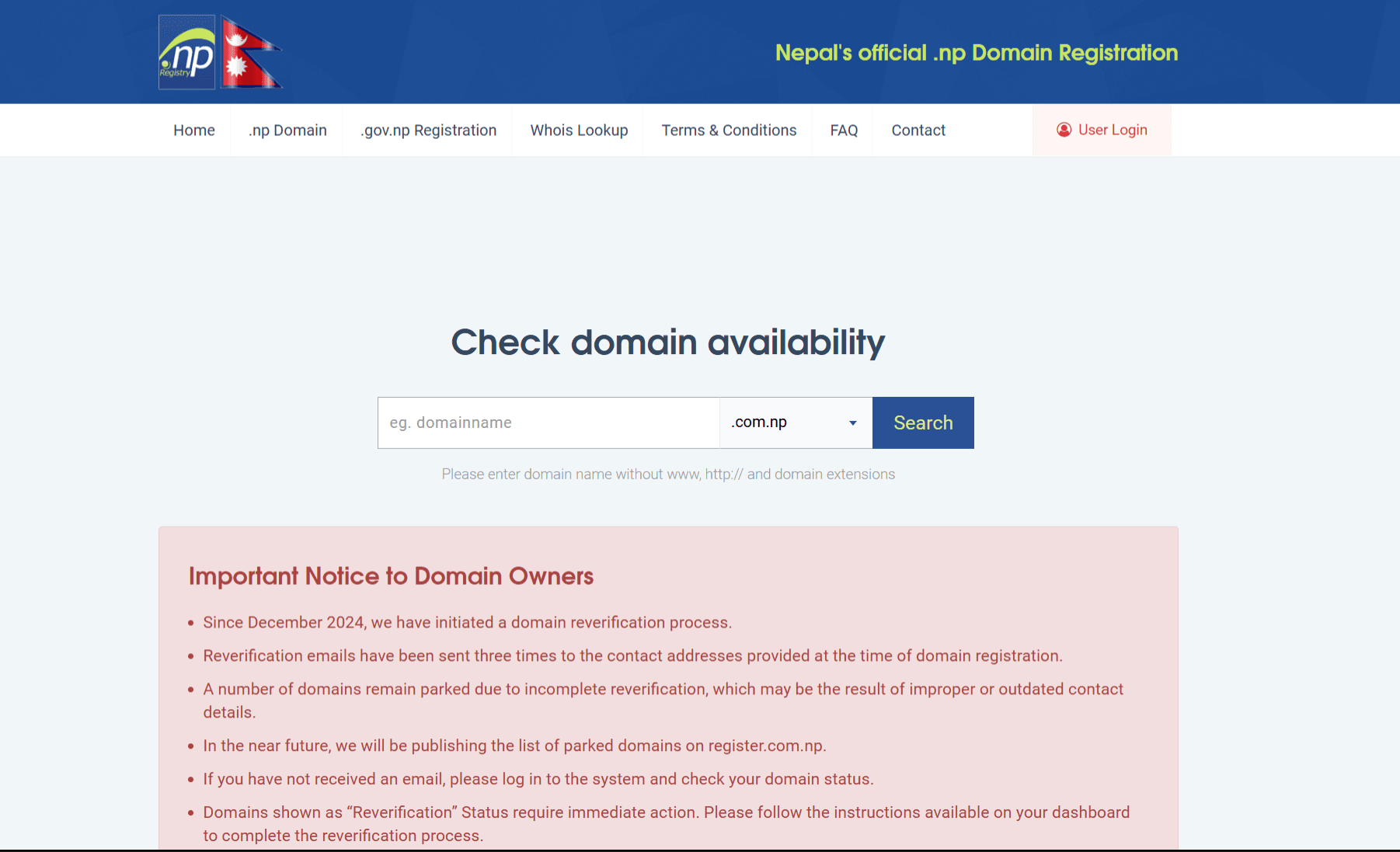This screenshot has width=1400, height=852.
Task: Open the .np Domain menu item
Action: click(287, 130)
